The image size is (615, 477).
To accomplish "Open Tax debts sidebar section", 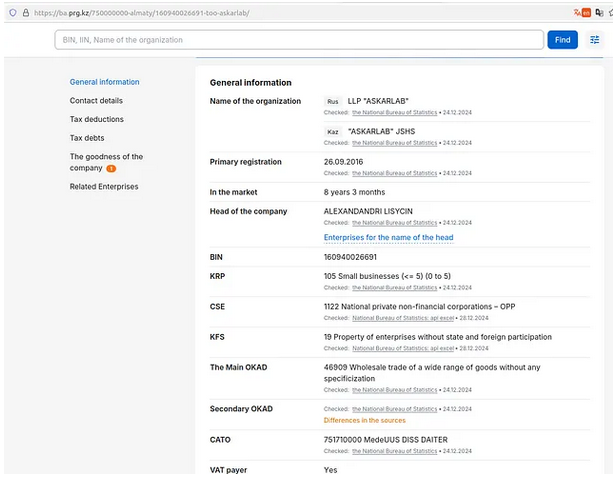I will [x=86, y=138].
